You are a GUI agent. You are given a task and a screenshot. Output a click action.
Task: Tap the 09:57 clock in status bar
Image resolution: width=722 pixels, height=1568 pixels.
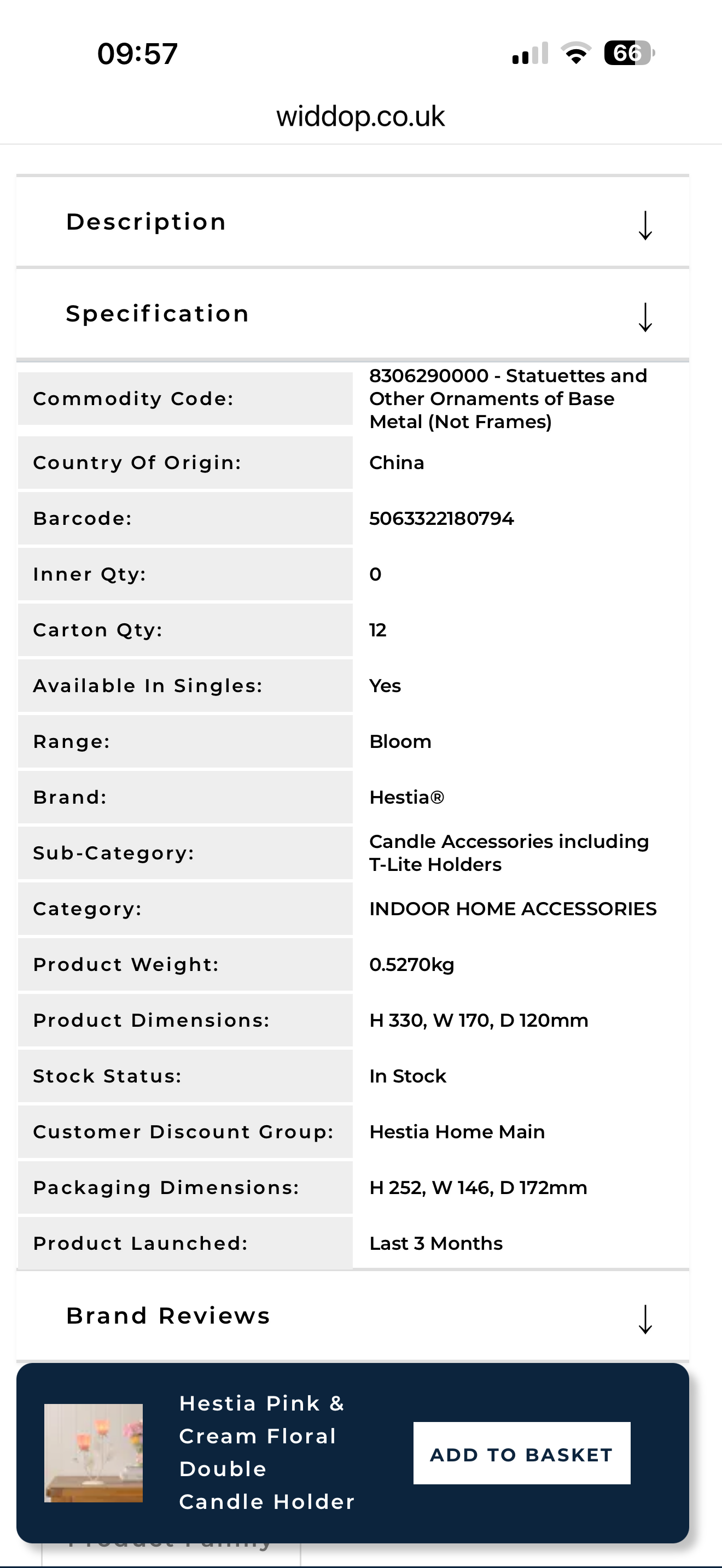pyautogui.click(x=138, y=54)
